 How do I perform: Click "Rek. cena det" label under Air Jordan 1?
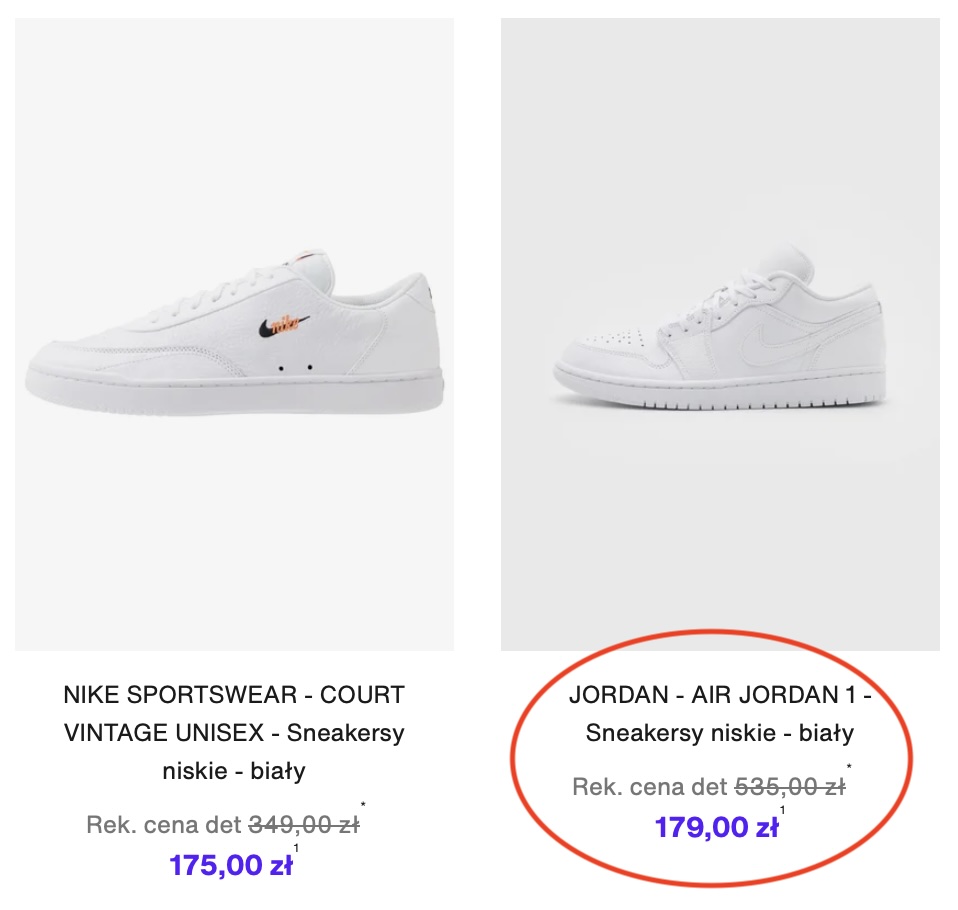[x=650, y=787]
